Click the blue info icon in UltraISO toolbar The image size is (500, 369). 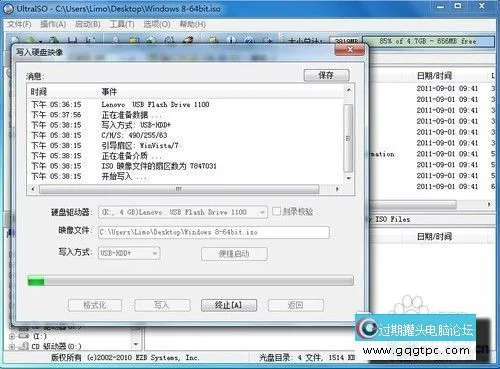tap(231, 40)
